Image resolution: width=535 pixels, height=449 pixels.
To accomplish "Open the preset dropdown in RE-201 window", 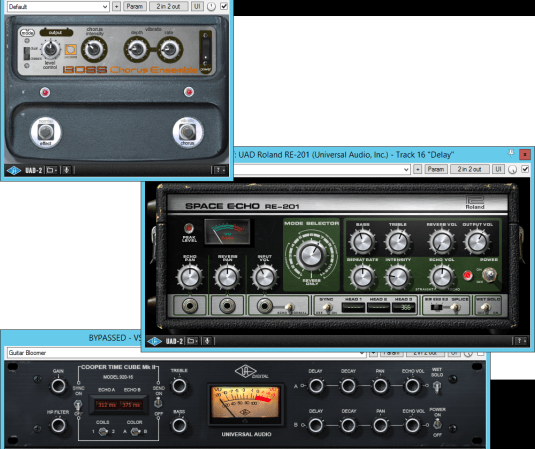I will [x=322, y=169].
